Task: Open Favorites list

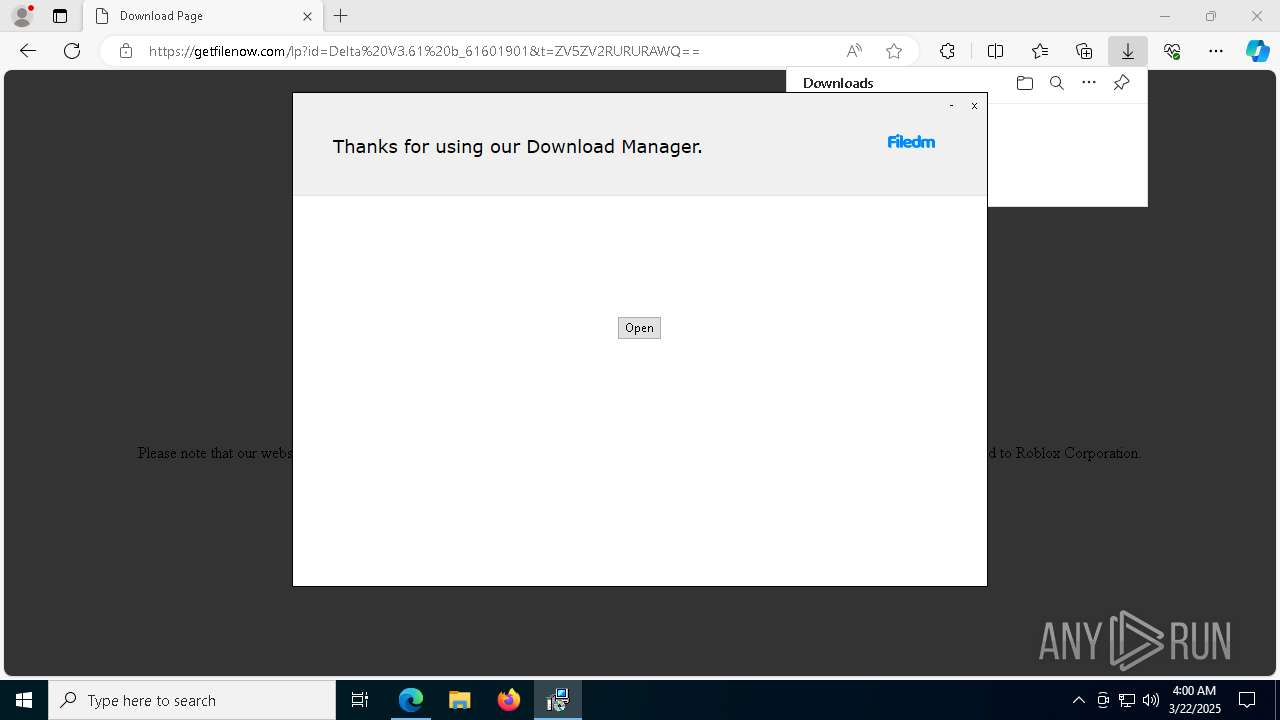Action: [x=1040, y=51]
